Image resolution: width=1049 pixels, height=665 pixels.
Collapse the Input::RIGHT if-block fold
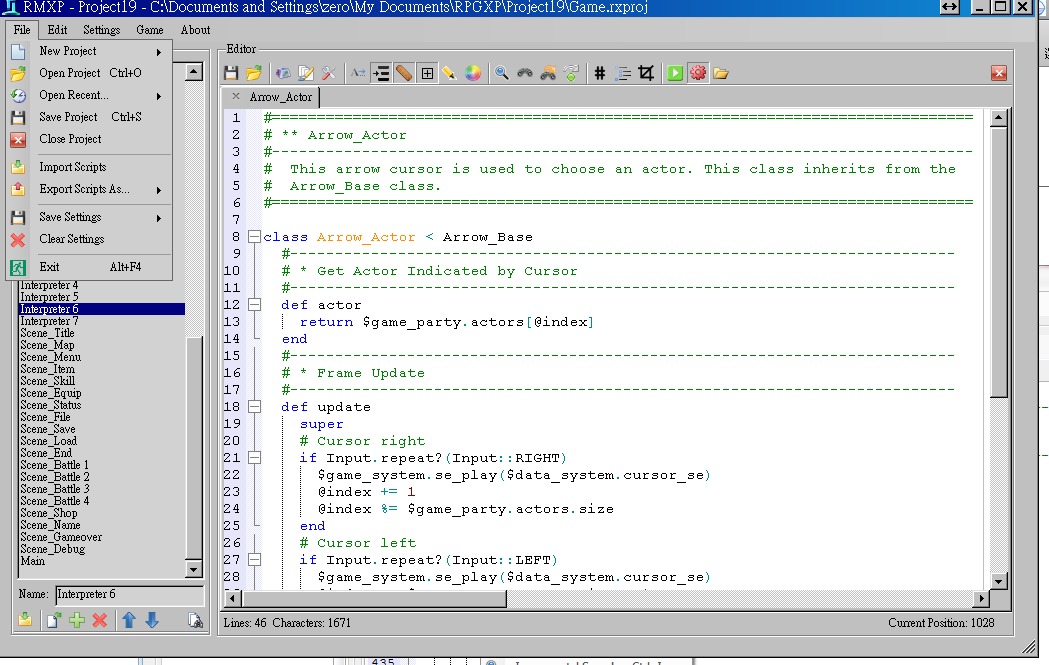pyautogui.click(x=254, y=458)
